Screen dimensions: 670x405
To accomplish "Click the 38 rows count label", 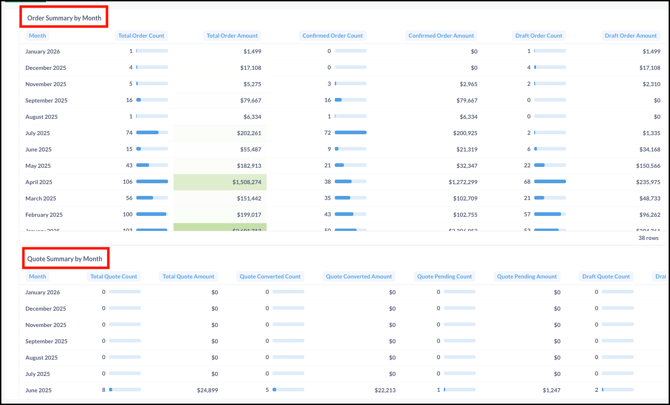I will tap(648, 238).
